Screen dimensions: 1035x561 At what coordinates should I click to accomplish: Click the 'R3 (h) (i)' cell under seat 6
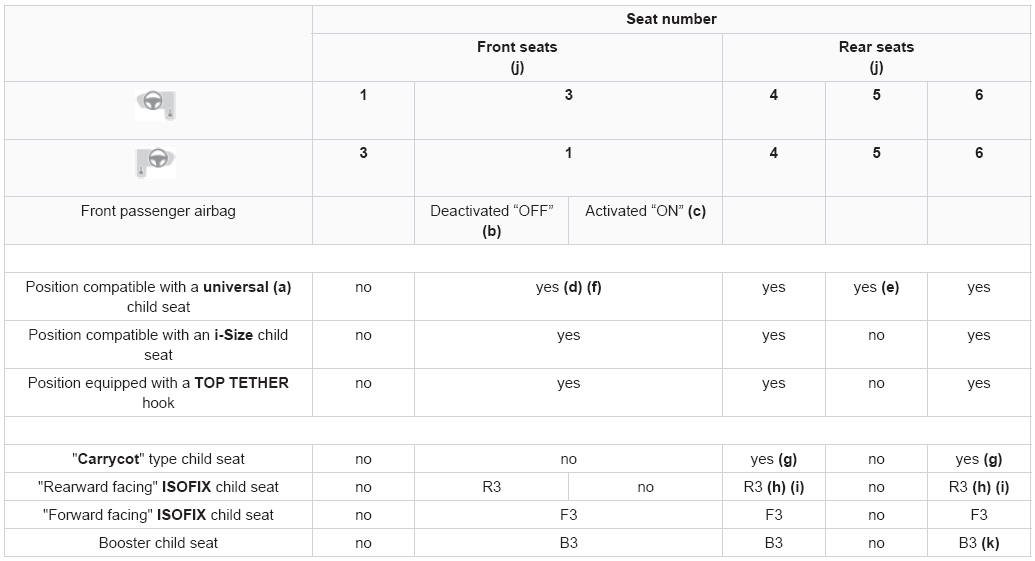[979, 487]
